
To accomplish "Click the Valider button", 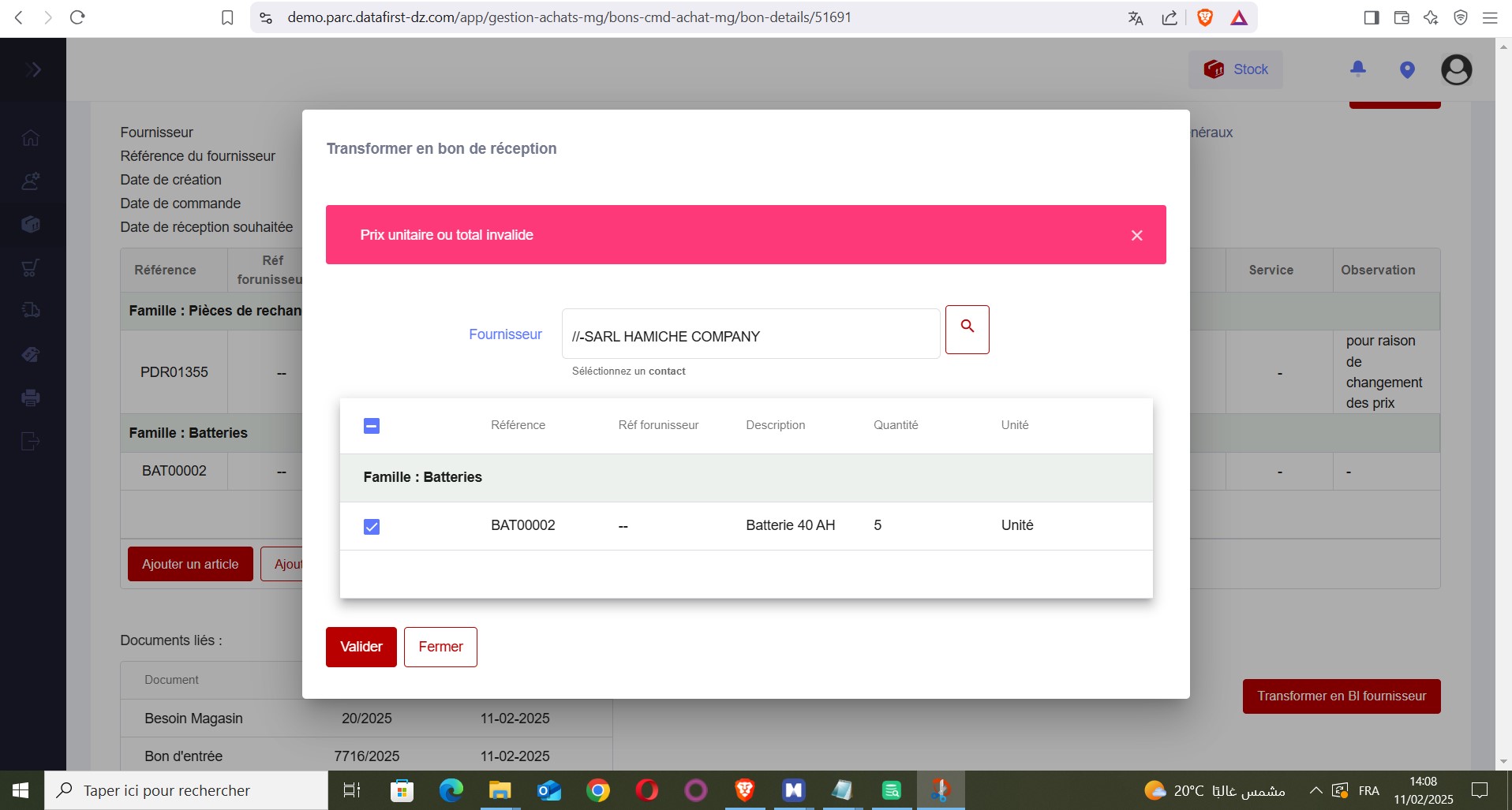I will [361, 647].
